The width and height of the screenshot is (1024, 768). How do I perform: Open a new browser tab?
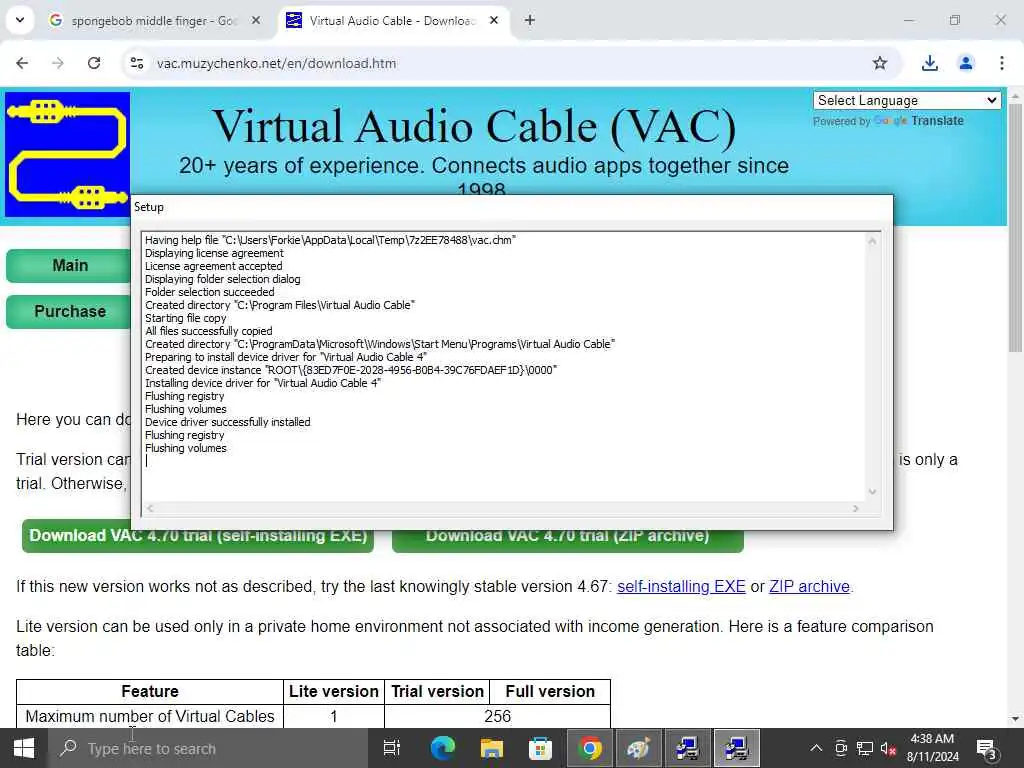point(530,21)
